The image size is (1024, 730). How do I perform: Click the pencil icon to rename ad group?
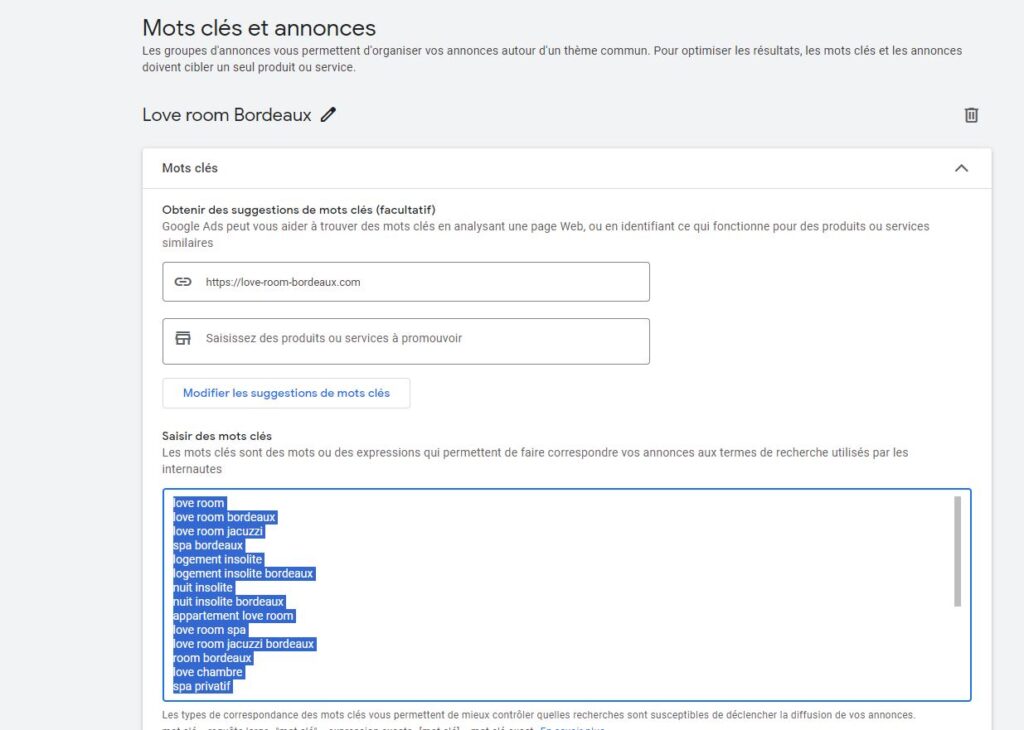tap(328, 115)
